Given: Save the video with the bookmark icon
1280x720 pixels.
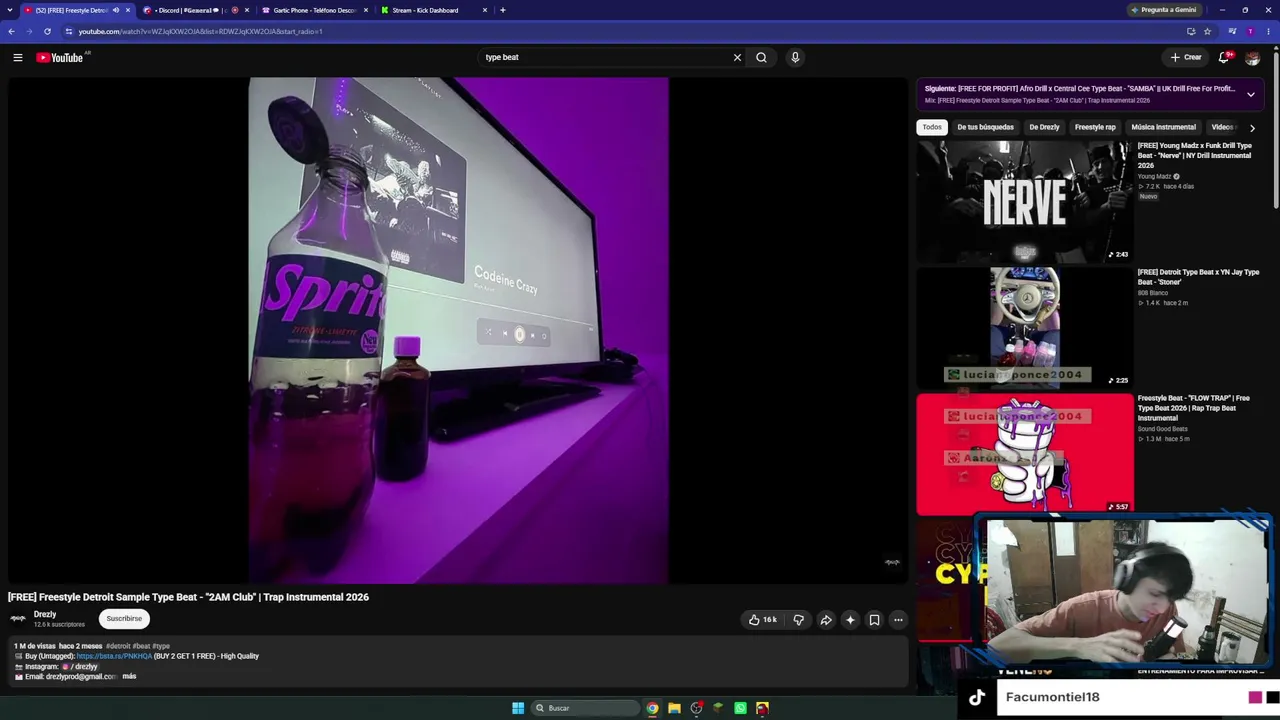Looking at the screenshot, I should point(874,620).
